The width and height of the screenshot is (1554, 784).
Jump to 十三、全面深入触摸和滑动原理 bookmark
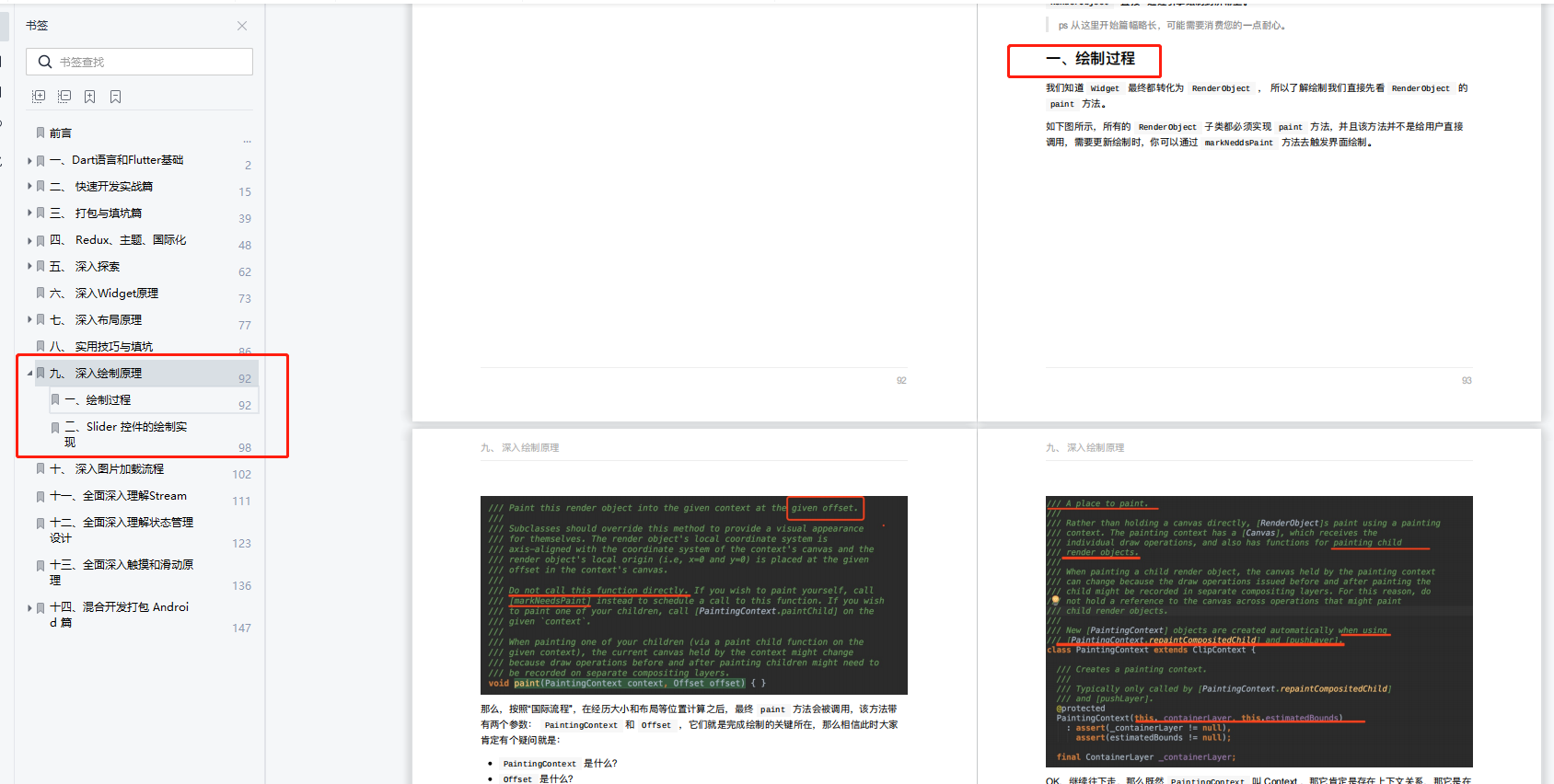click(122, 572)
